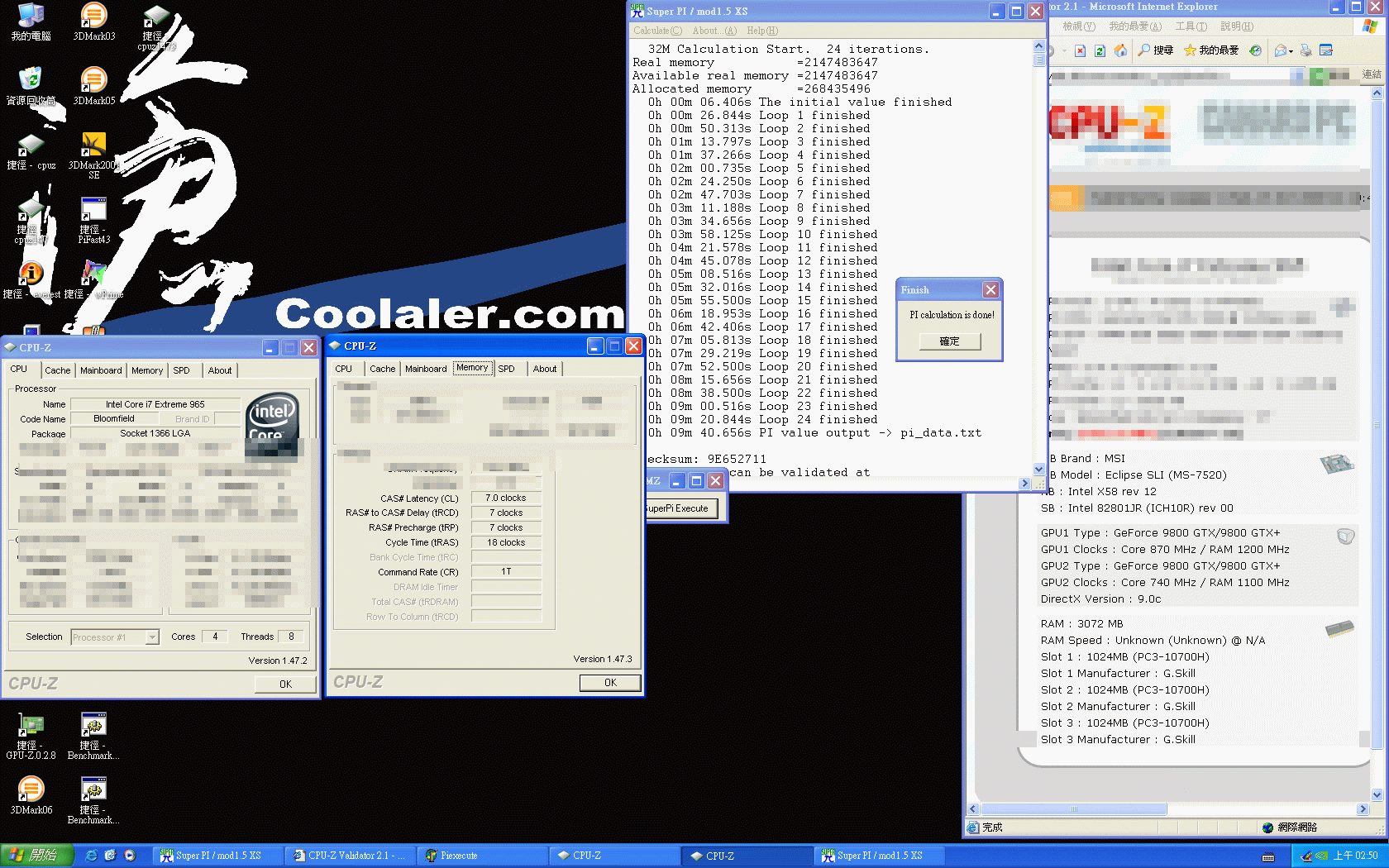
Task: Switch to Mainboard tab in left CPU-Z window
Action: 101,370
